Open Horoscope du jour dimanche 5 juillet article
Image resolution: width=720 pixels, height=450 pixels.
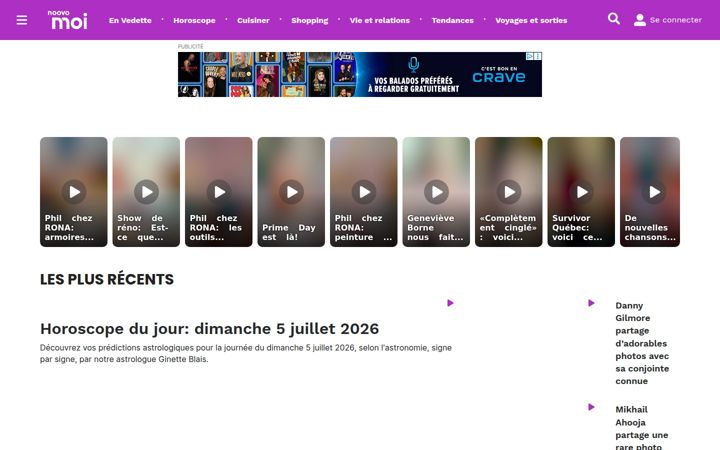(209, 329)
